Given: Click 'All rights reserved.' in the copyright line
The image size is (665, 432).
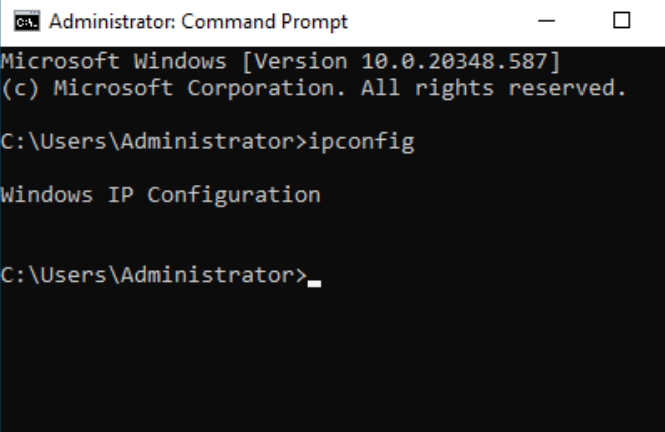Looking at the screenshot, I should point(494,88).
